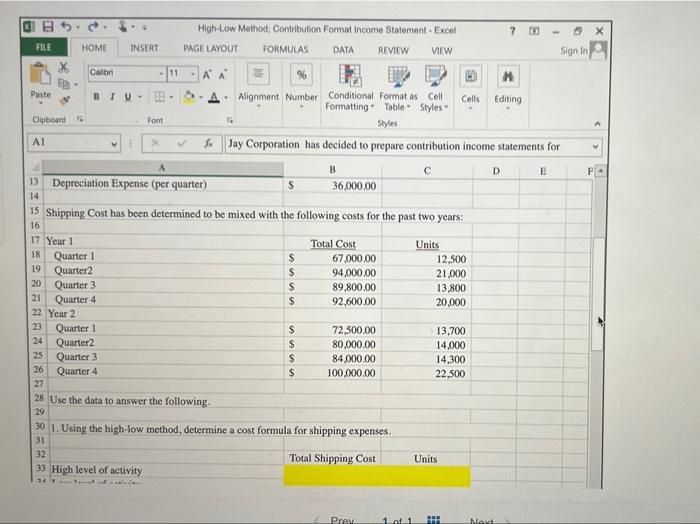Apply the red font color
The image size is (700, 524).
click(x=215, y=97)
